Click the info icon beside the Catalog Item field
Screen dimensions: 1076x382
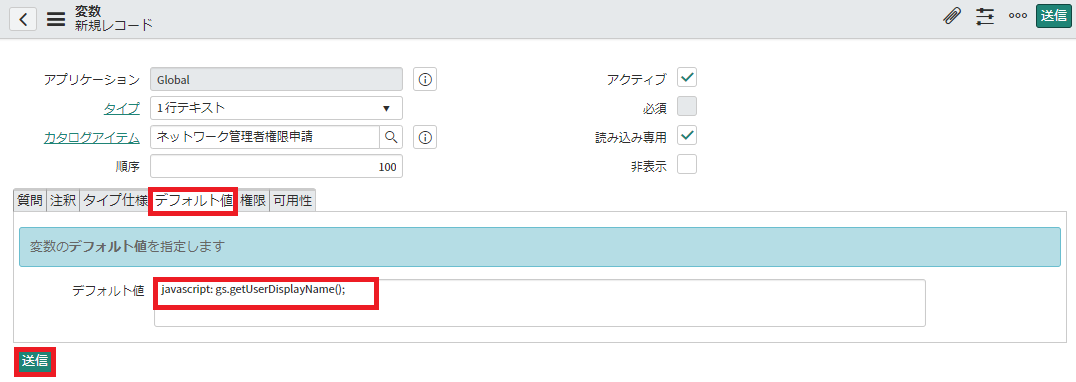(425, 138)
